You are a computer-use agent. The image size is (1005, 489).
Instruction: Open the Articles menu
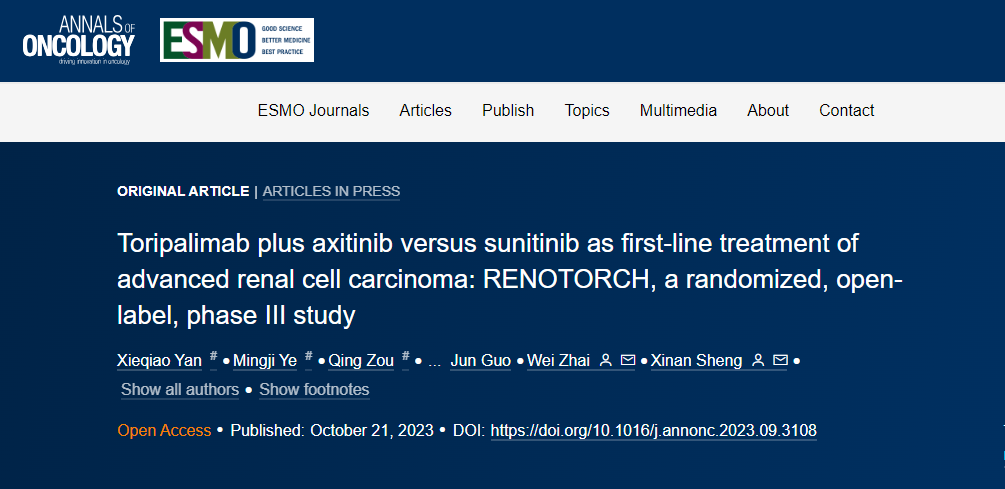click(x=425, y=111)
